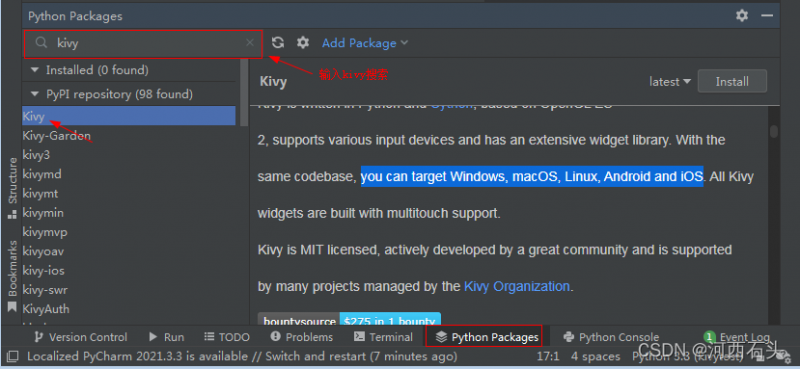Open the Structure side tool window
The image size is (800, 369).
(13, 188)
